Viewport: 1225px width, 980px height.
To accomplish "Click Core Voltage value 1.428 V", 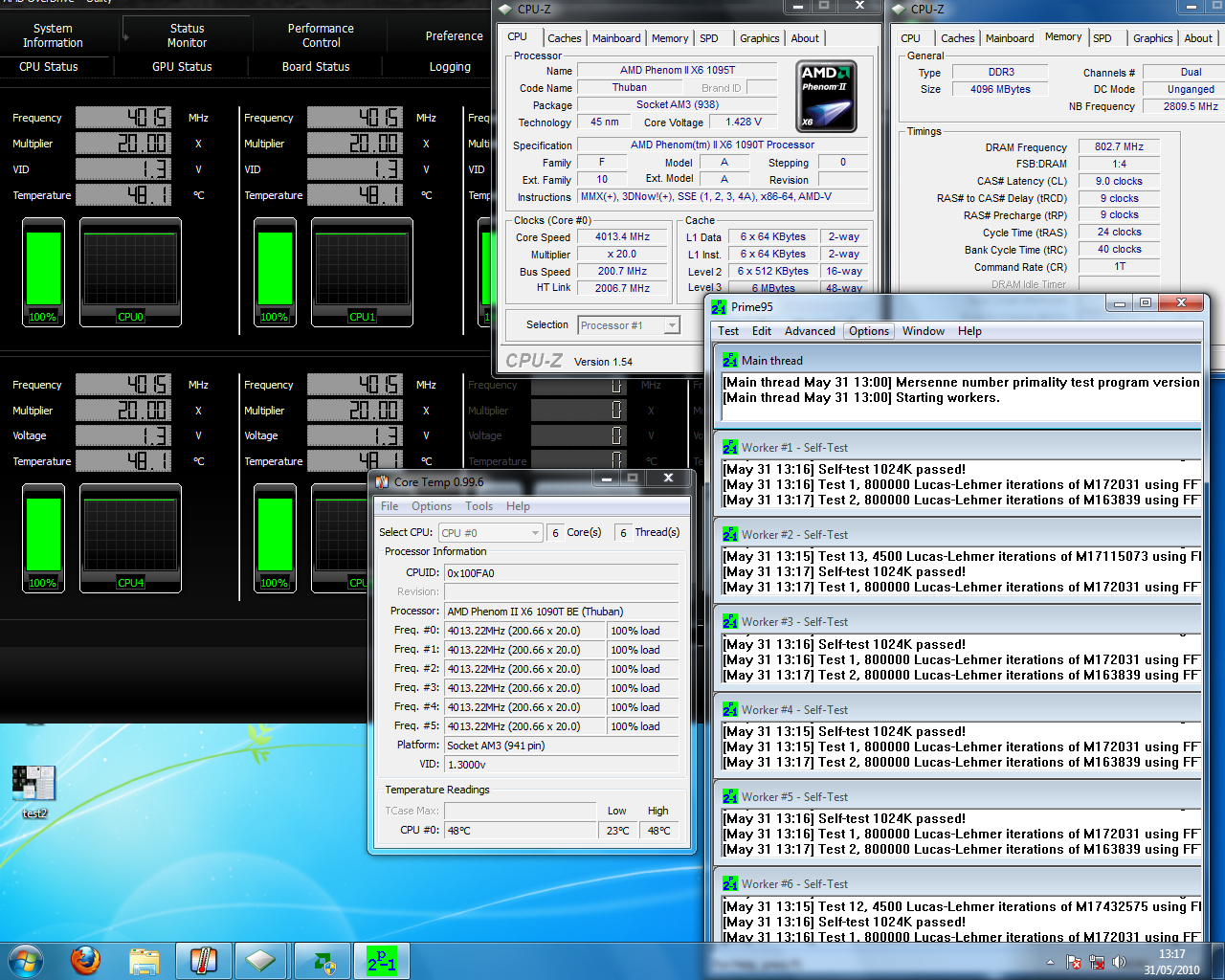I will click(744, 122).
